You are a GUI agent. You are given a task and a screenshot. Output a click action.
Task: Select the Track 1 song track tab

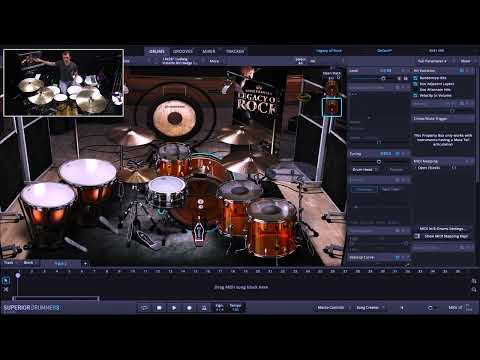pyautogui.click(x=60, y=263)
